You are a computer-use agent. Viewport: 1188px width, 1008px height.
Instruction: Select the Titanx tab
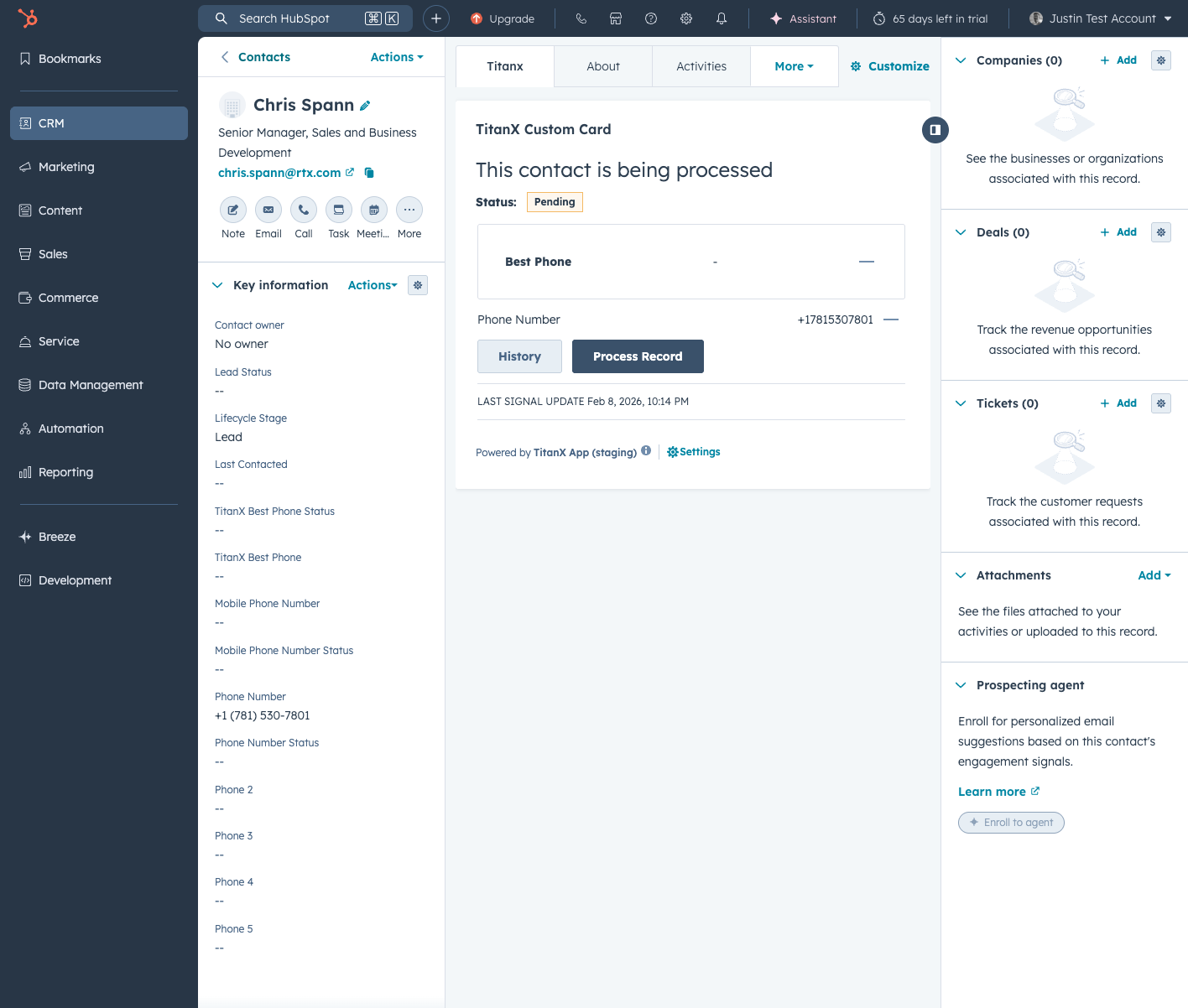(x=505, y=66)
